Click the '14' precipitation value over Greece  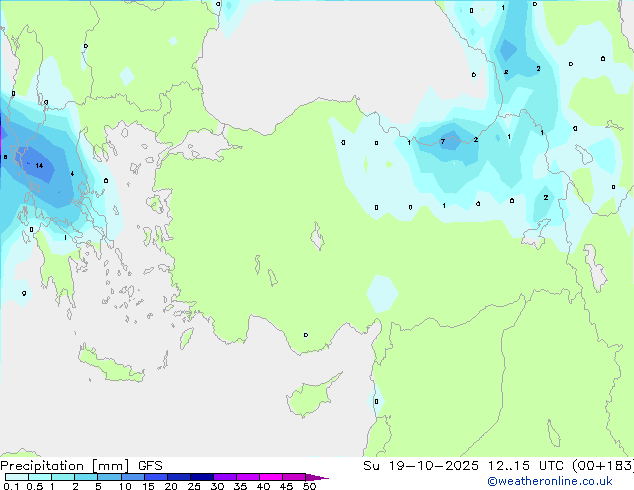(39, 165)
